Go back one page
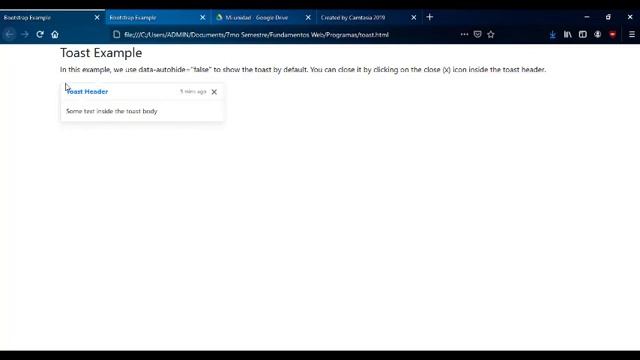This screenshot has width=640, height=360. [x=9, y=35]
